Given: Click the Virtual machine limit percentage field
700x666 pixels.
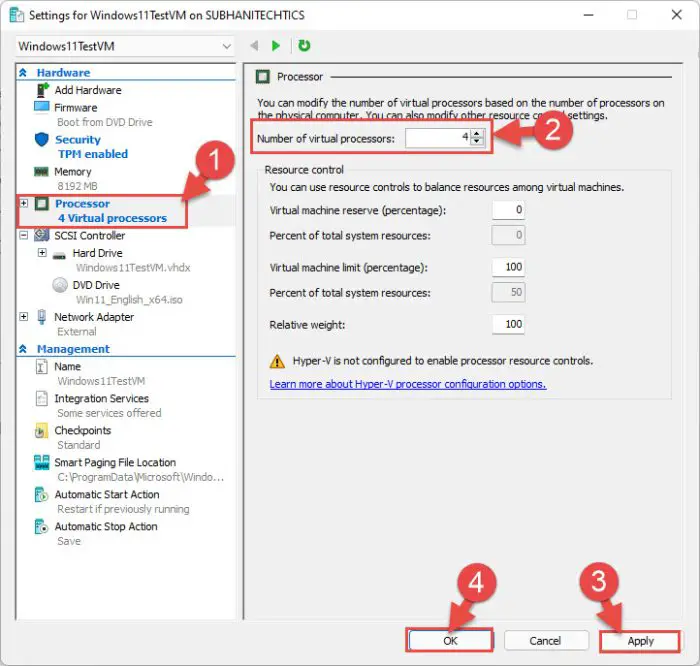Looking at the screenshot, I should point(508,268).
